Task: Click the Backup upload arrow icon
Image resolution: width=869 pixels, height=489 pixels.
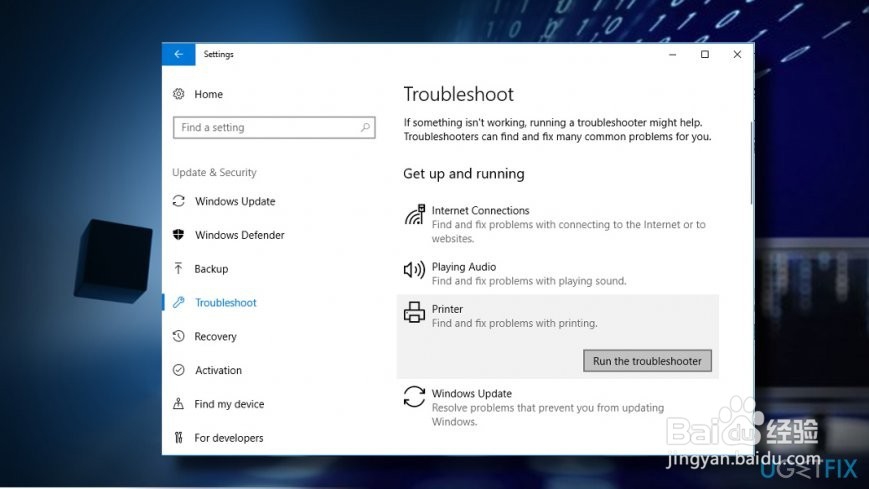Action: pos(178,268)
